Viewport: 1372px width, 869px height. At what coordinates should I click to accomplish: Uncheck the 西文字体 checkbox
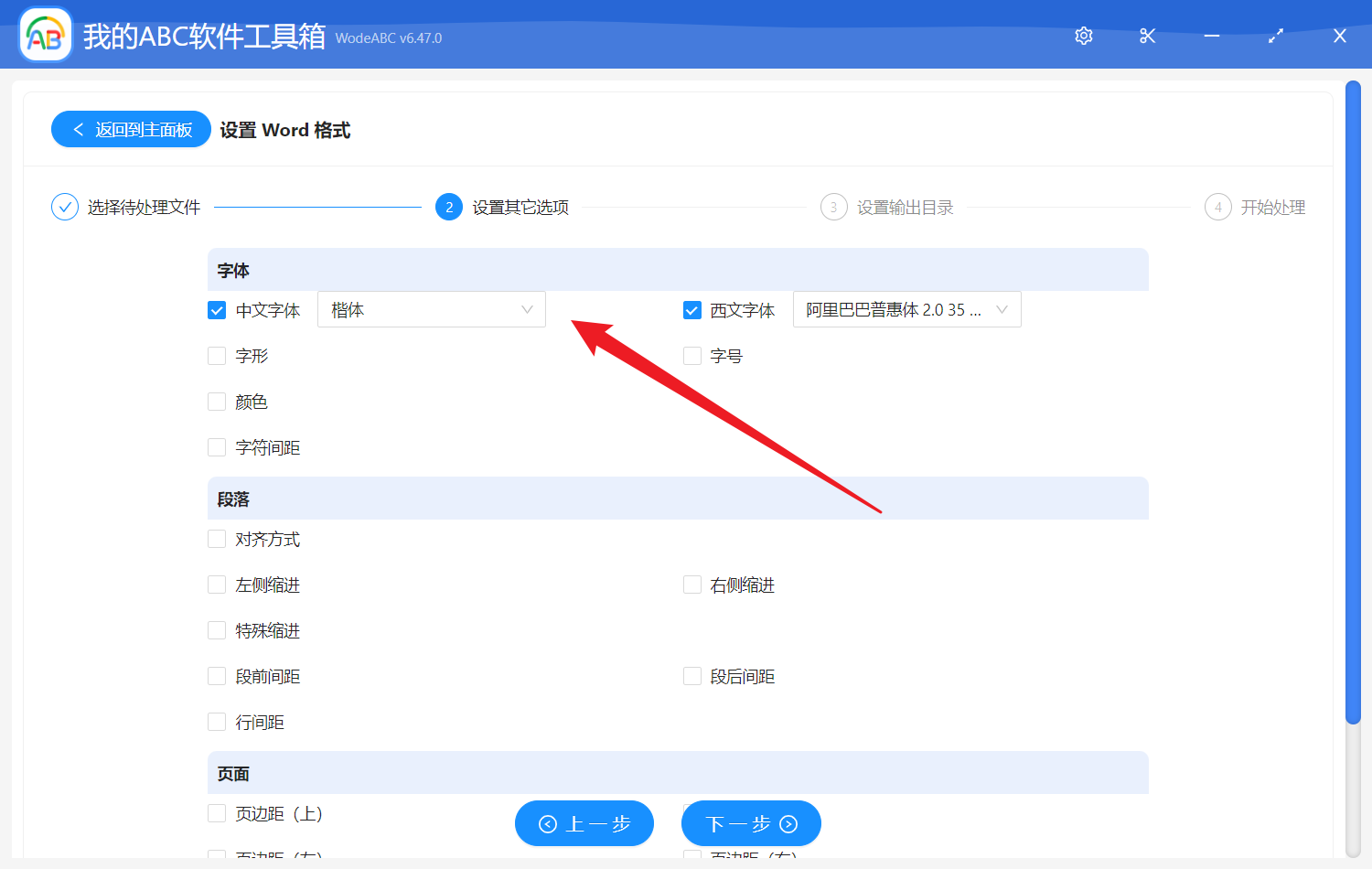coord(691,309)
